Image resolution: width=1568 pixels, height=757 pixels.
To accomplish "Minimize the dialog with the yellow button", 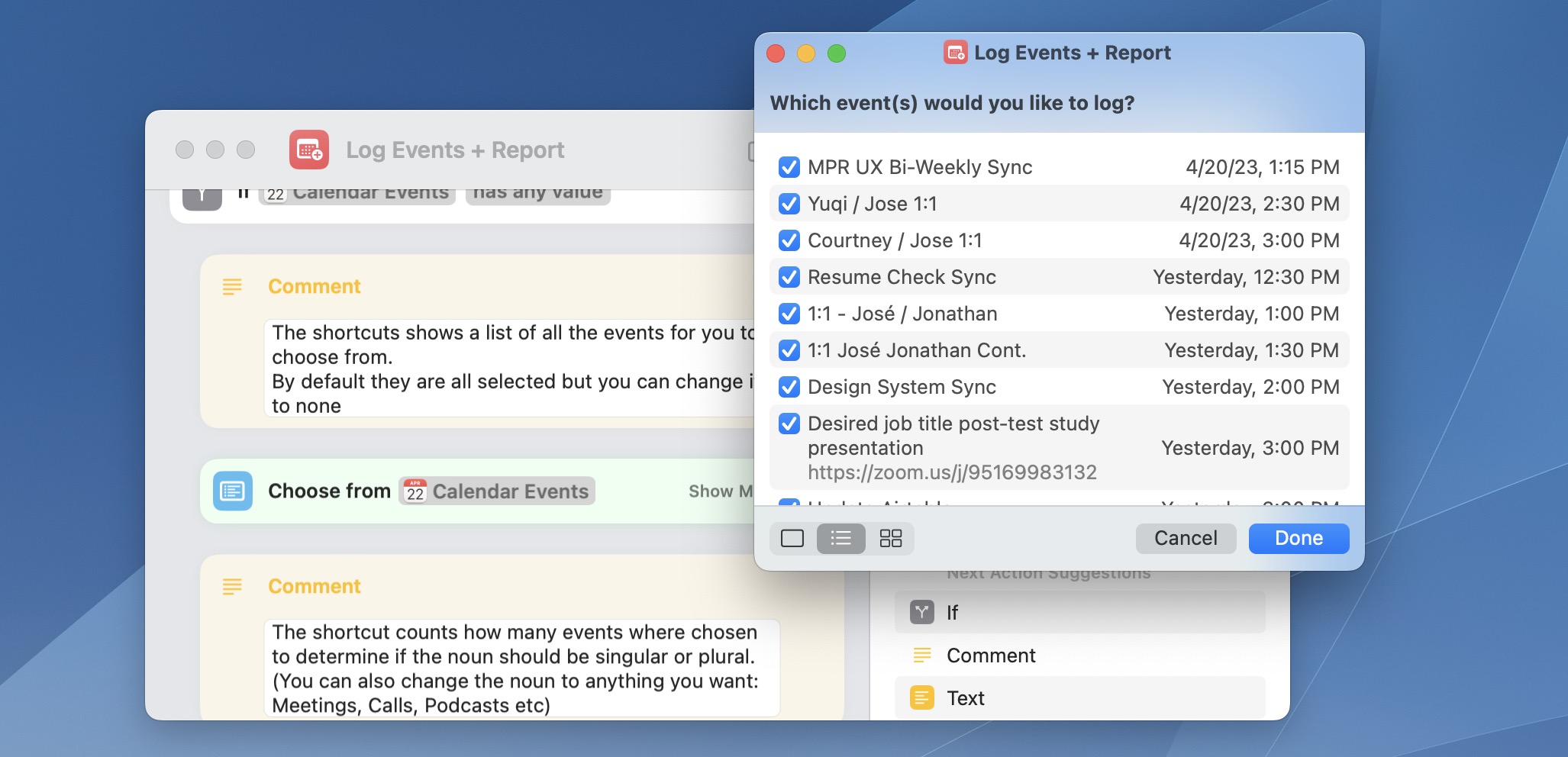I will click(x=806, y=53).
